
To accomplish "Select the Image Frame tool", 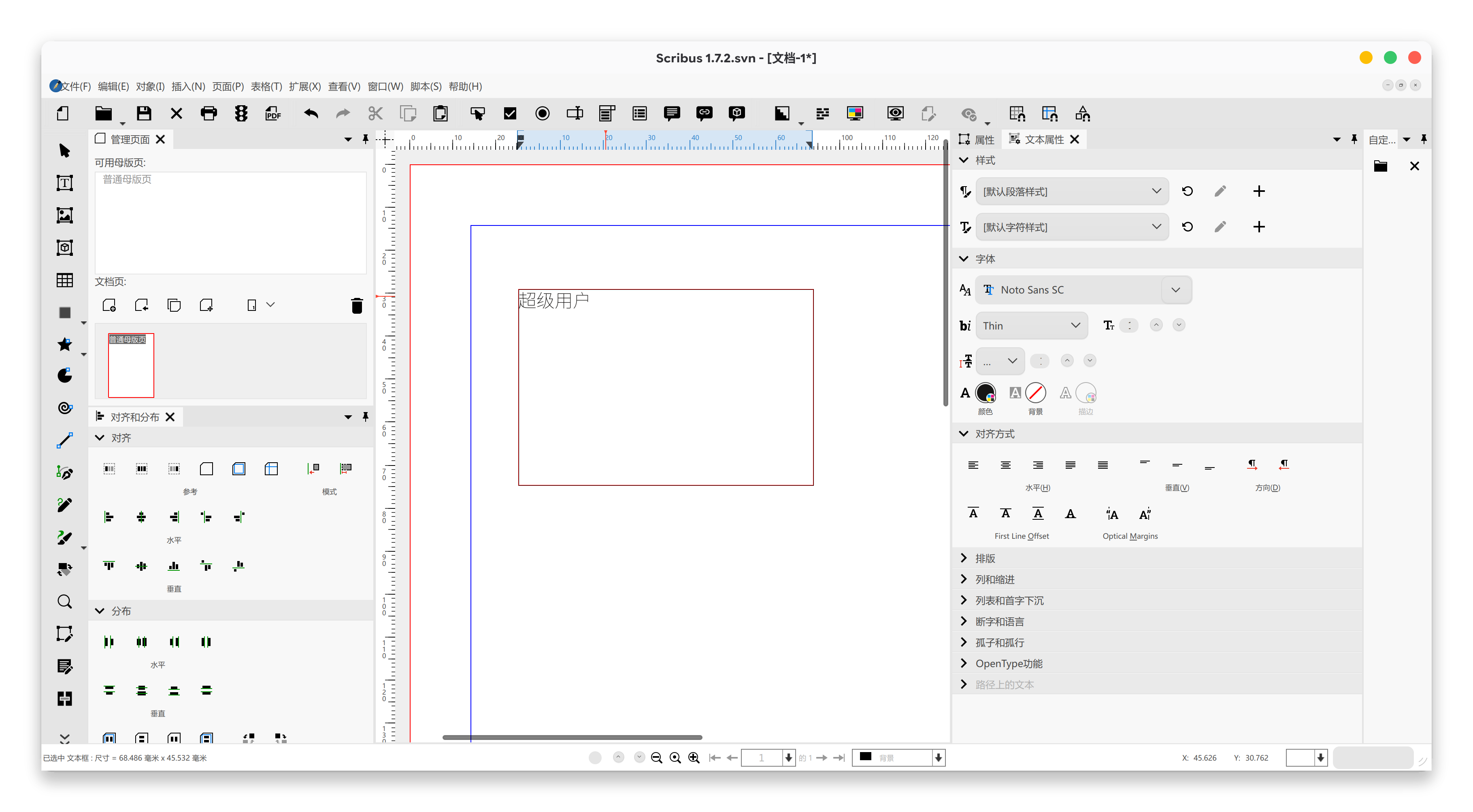I will (x=65, y=216).
